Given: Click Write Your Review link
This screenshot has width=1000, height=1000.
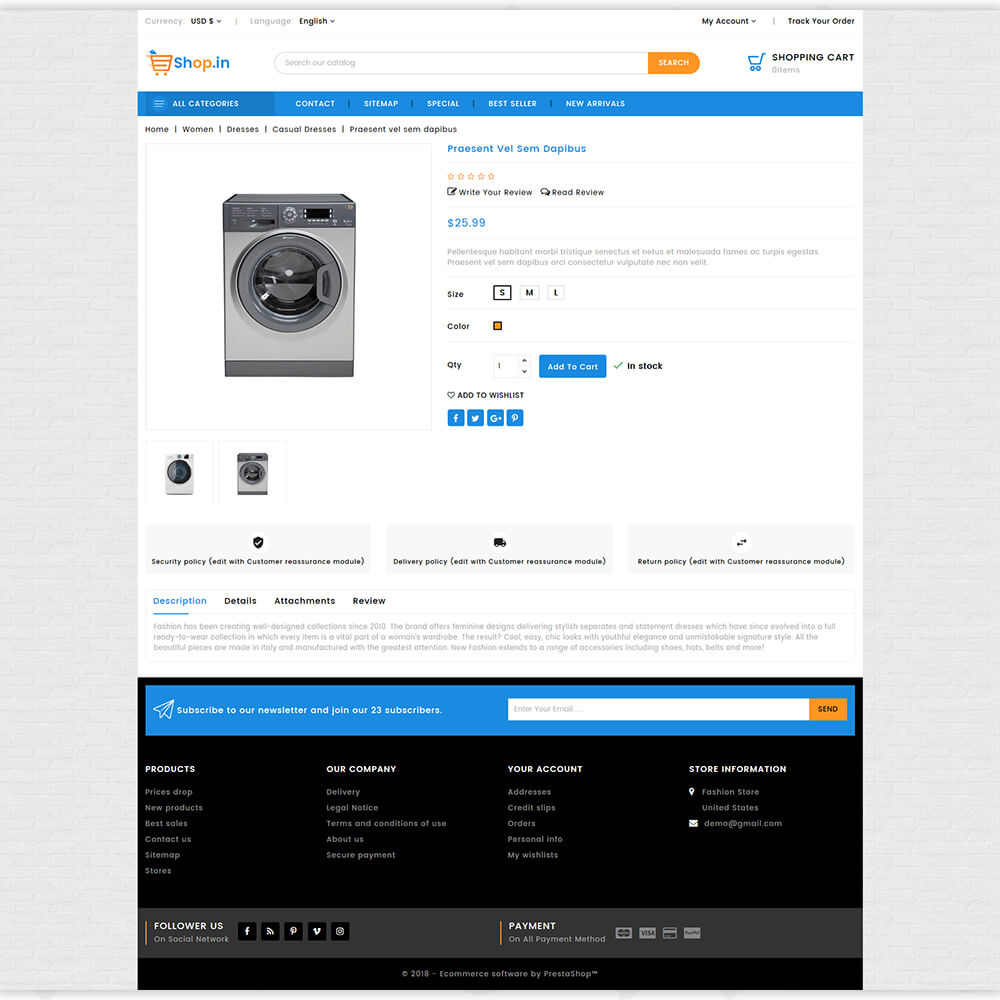Looking at the screenshot, I should pos(490,192).
